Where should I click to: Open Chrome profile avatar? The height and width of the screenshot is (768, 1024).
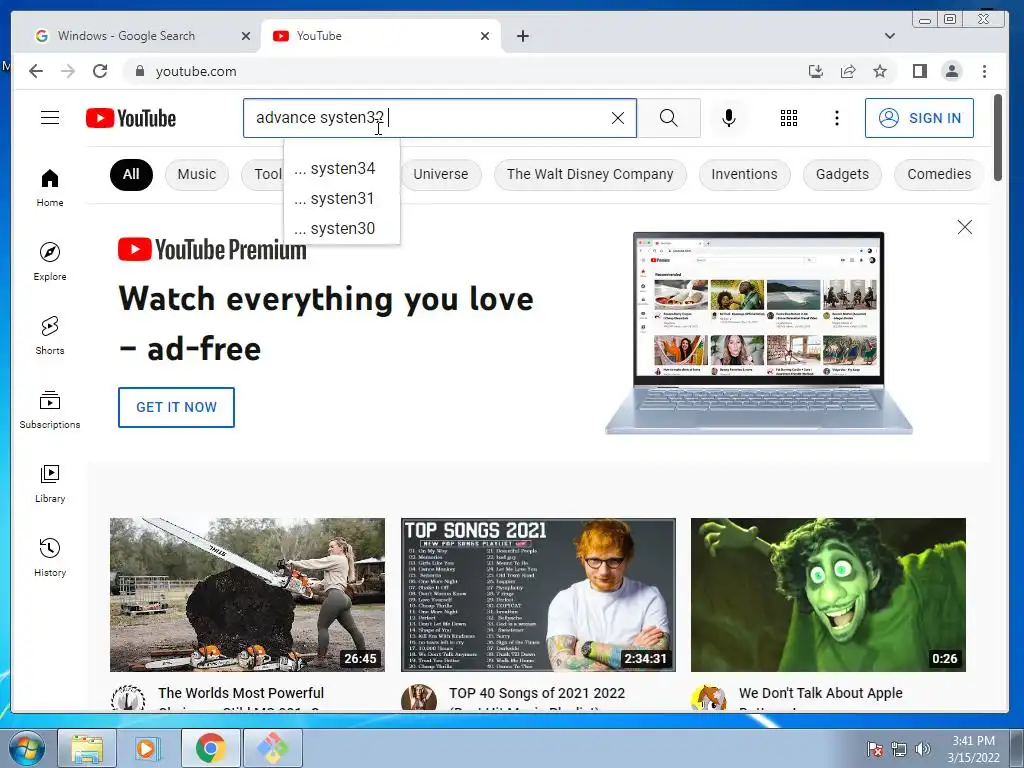point(952,71)
